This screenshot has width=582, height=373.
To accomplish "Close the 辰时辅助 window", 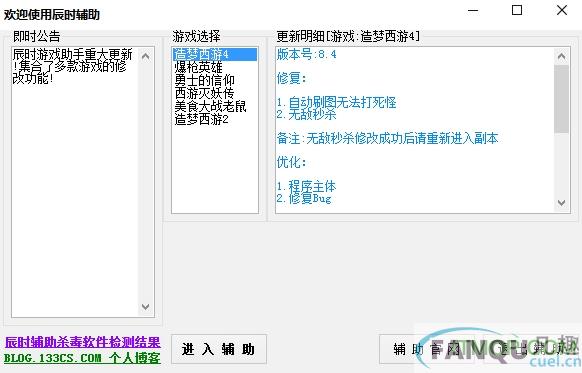I will click(562, 10).
